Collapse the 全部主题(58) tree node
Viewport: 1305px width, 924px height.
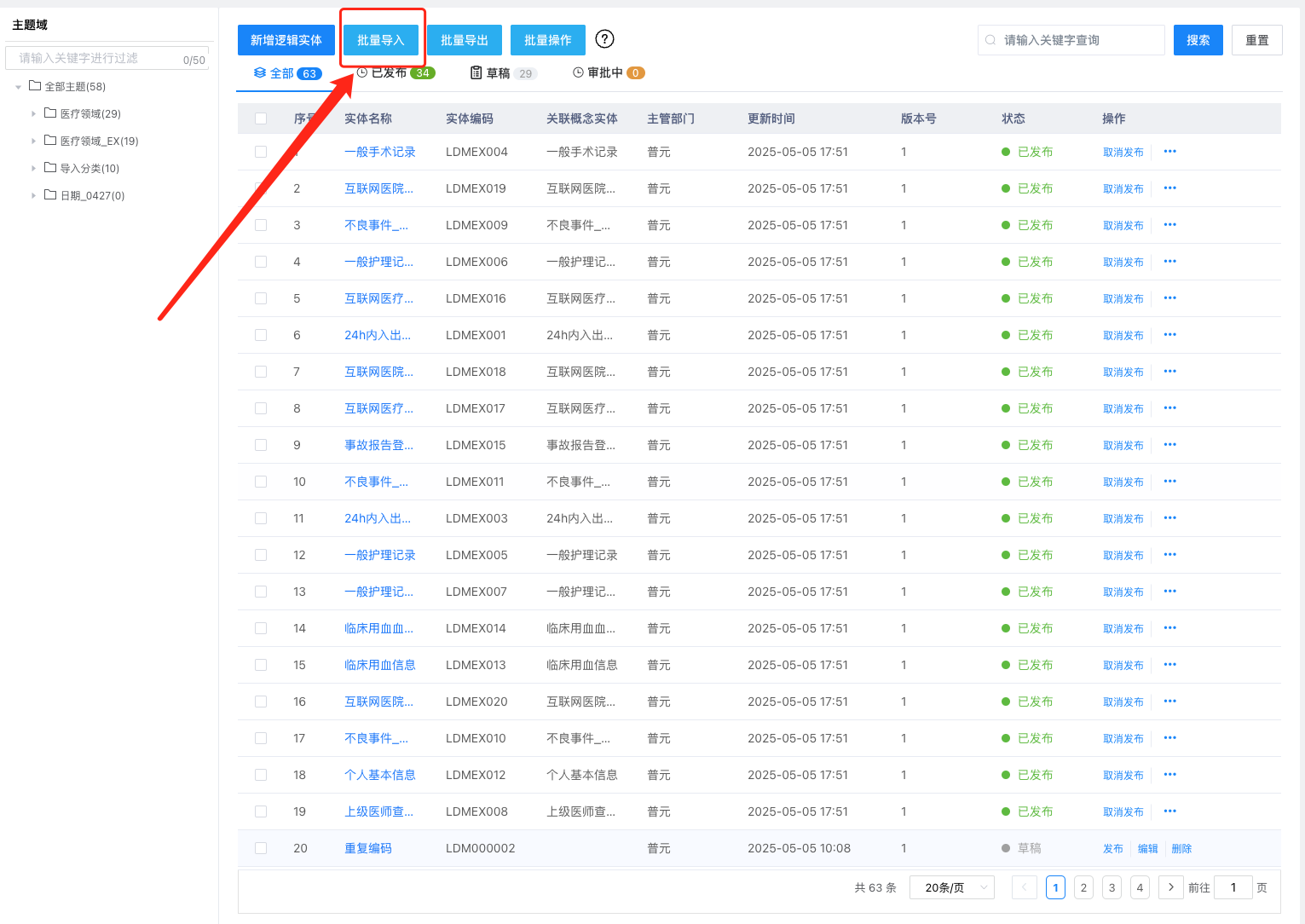[18, 86]
